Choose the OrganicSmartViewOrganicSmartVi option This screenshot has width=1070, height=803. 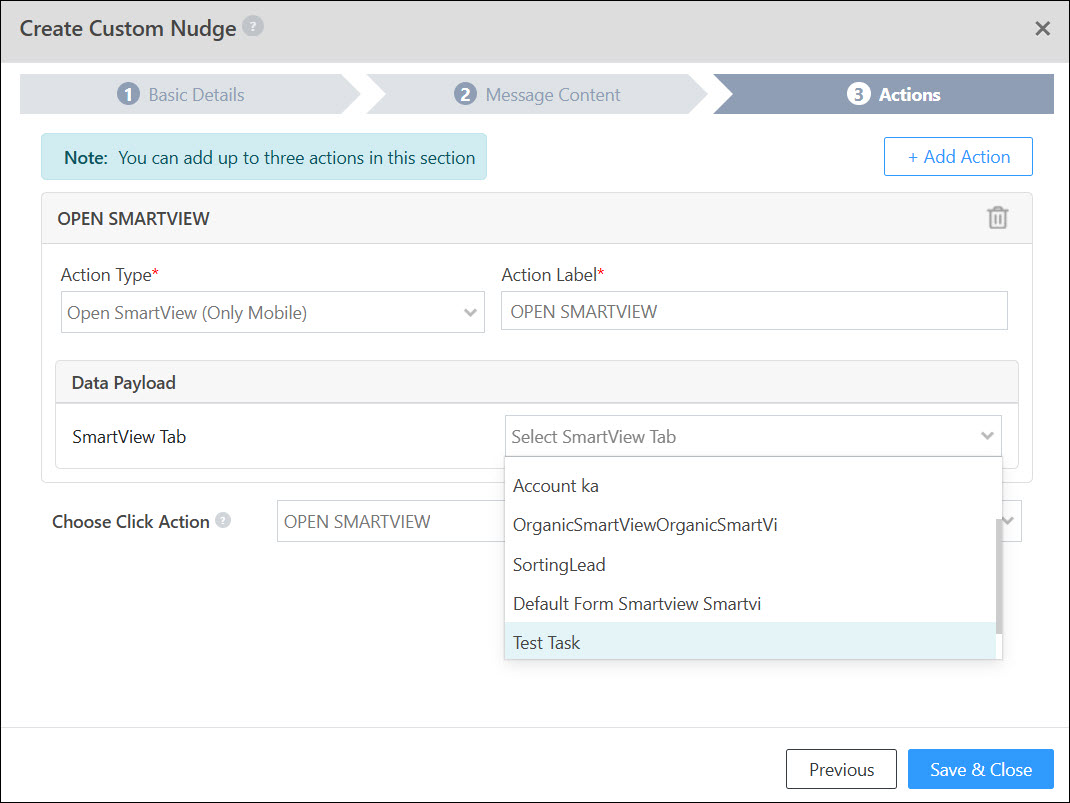[x=751, y=525]
